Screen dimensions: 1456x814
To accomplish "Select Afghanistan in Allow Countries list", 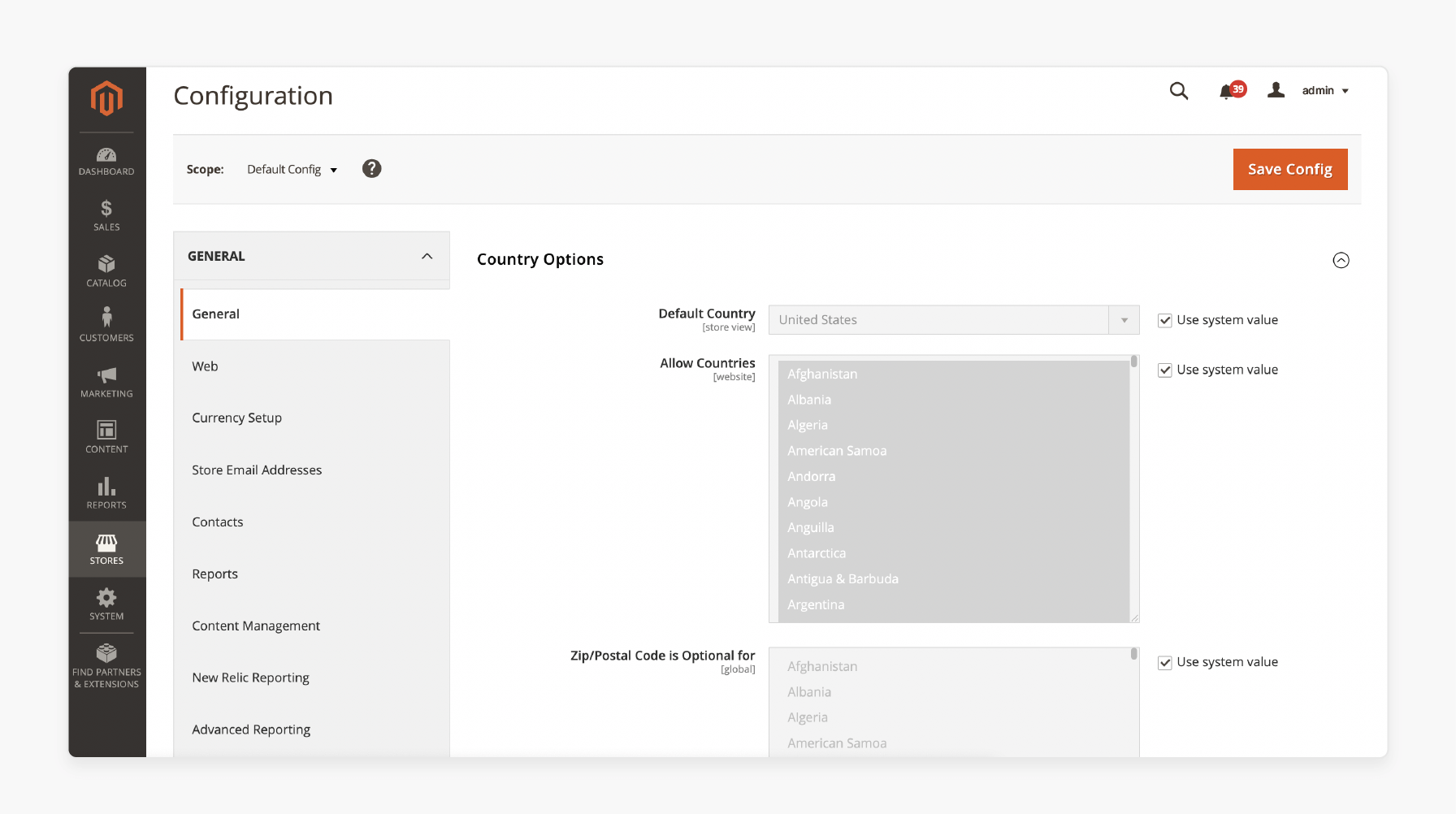I will (x=954, y=374).
